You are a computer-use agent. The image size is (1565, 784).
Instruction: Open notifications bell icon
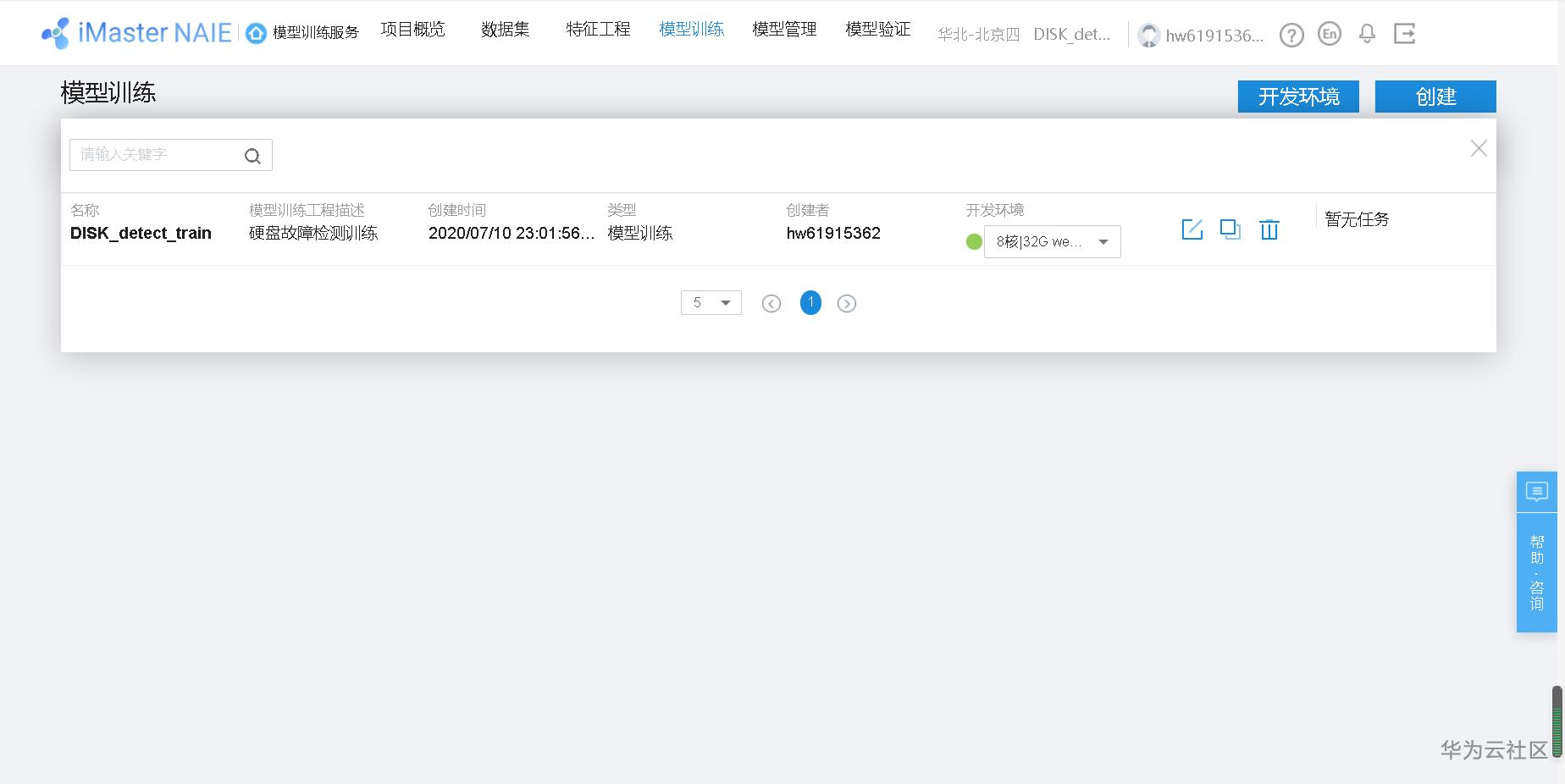pyautogui.click(x=1367, y=34)
